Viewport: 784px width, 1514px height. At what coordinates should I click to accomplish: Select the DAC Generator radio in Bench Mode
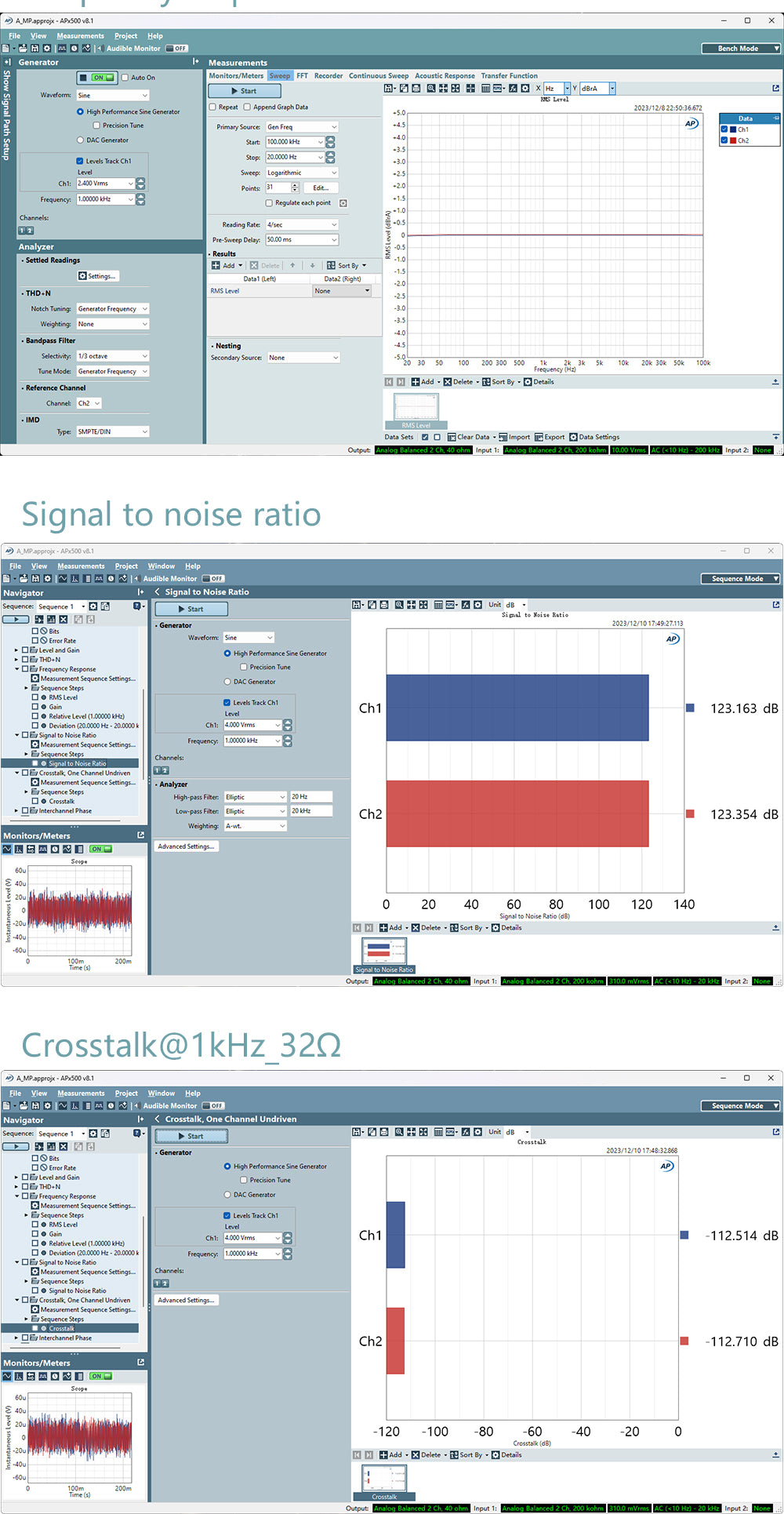[x=80, y=140]
